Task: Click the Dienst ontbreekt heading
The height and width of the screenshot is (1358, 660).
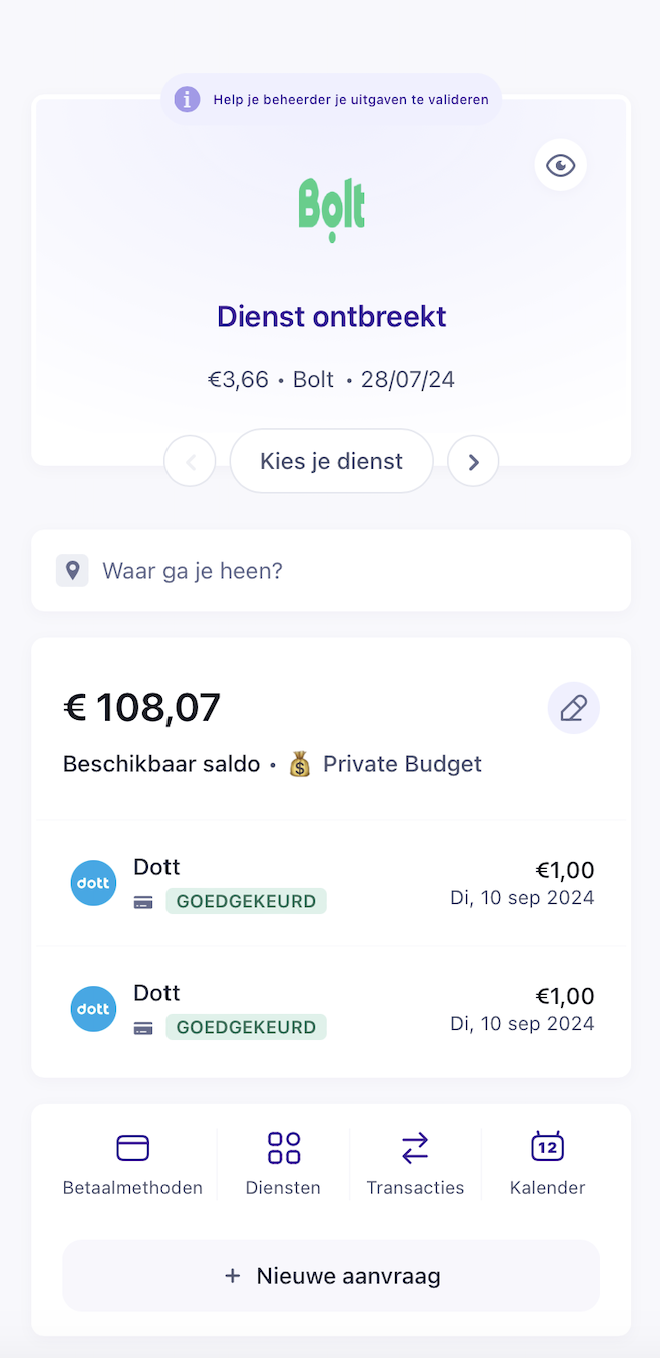Action: (331, 317)
